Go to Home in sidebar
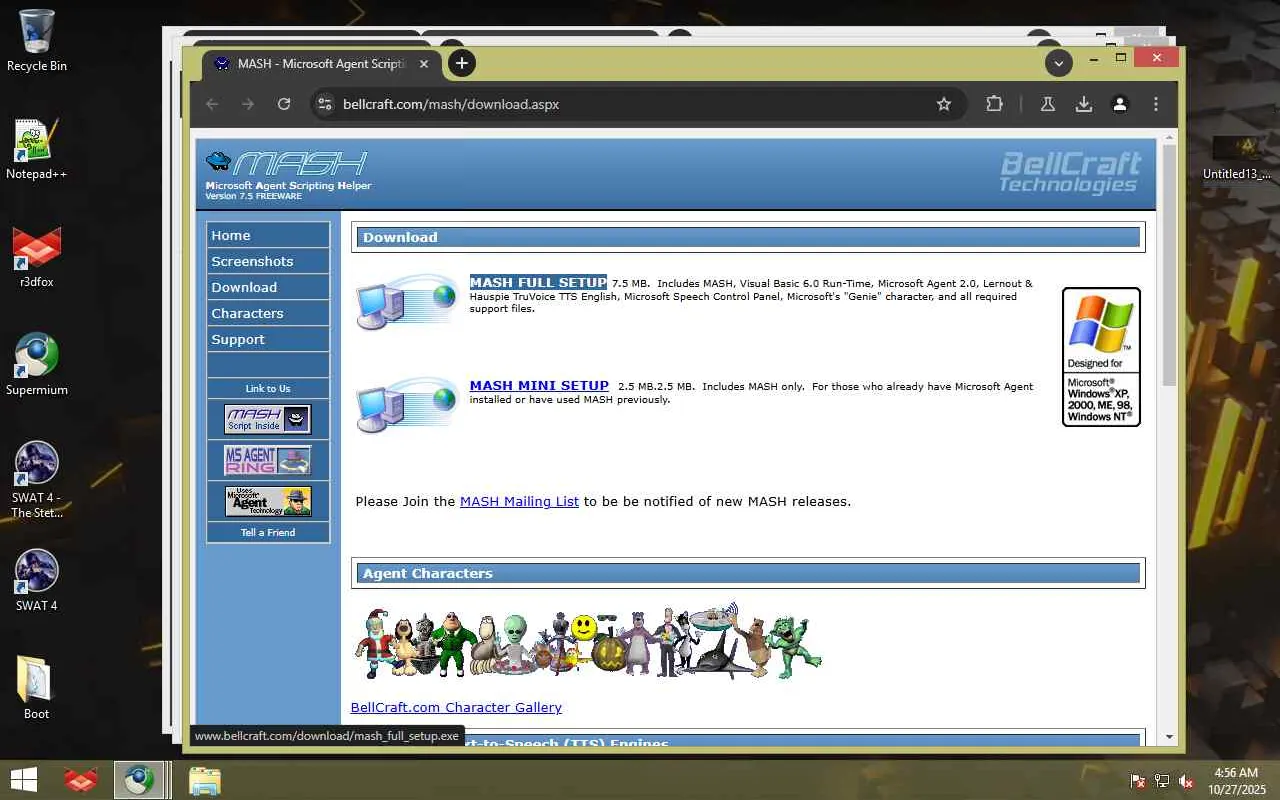Image resolution: width=1280 pixels, height=800 pixels. coord(268,235)
